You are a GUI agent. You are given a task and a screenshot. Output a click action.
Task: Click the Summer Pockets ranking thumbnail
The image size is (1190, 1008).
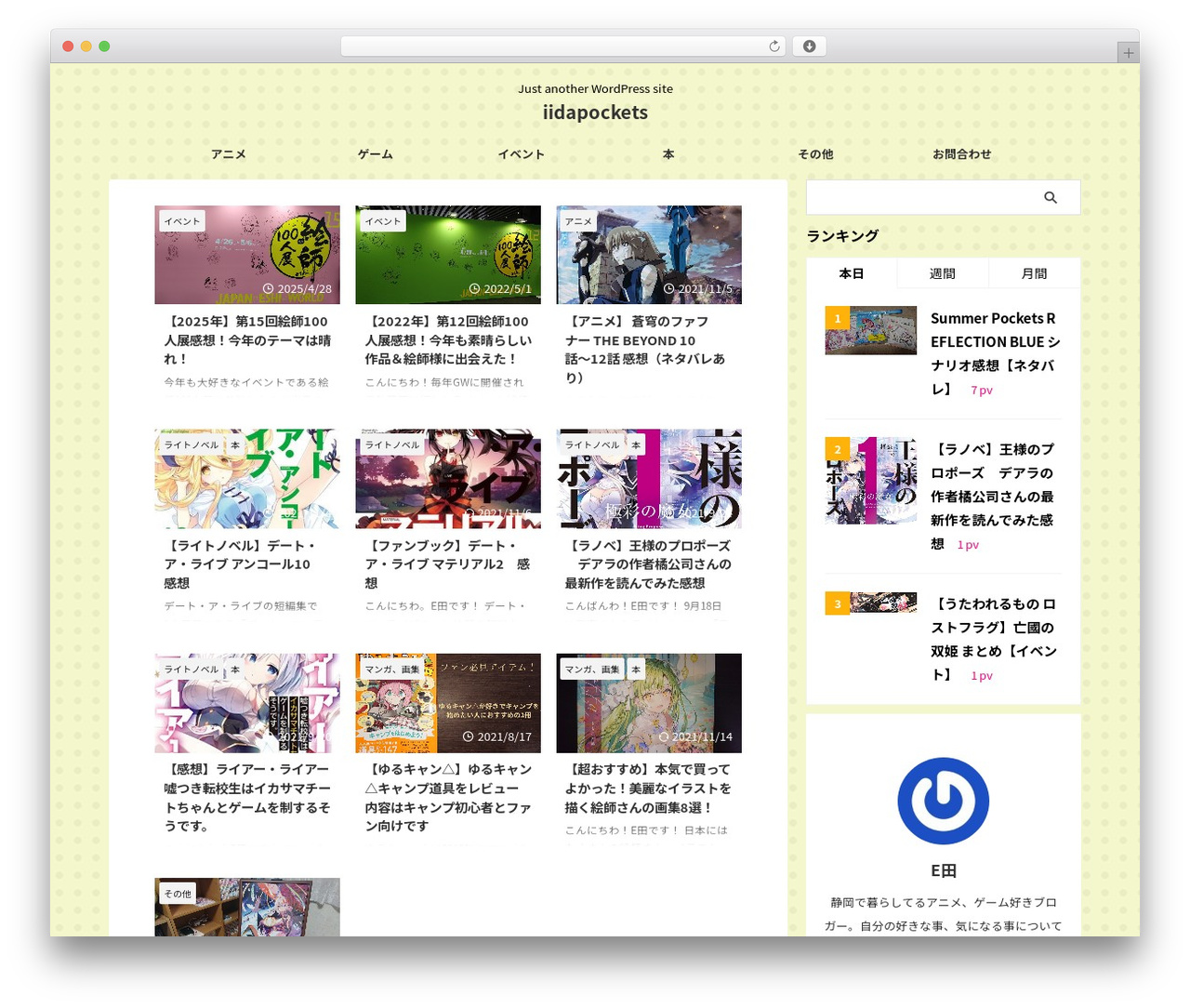pos(871,330)
